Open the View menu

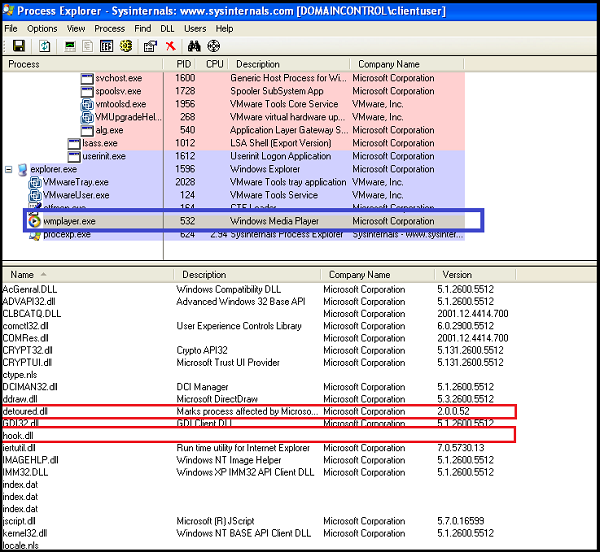coord(76,29)
